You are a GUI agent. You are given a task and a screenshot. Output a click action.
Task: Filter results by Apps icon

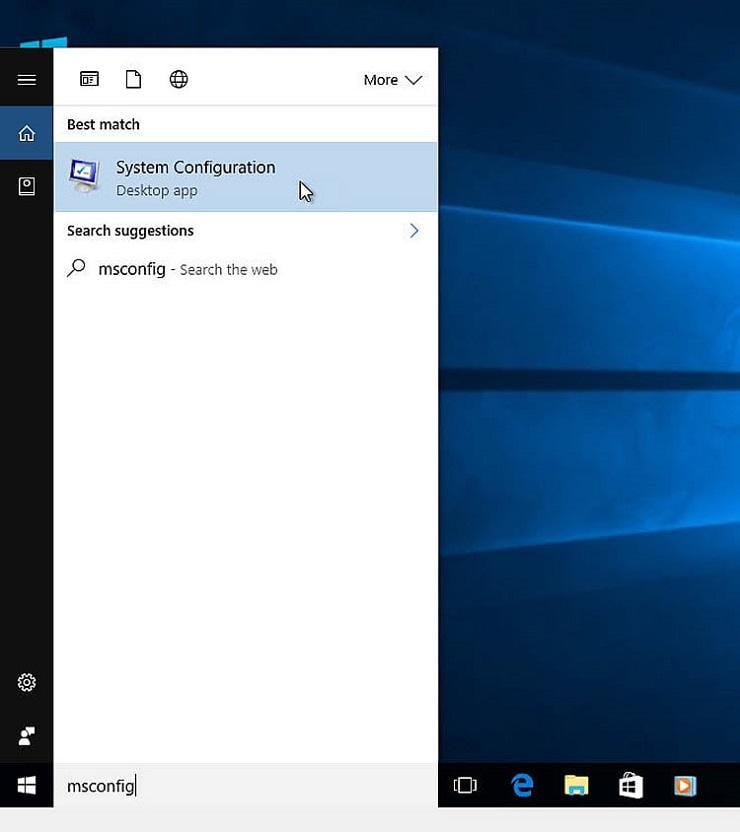pyautogui.click(x=89, y=80)
